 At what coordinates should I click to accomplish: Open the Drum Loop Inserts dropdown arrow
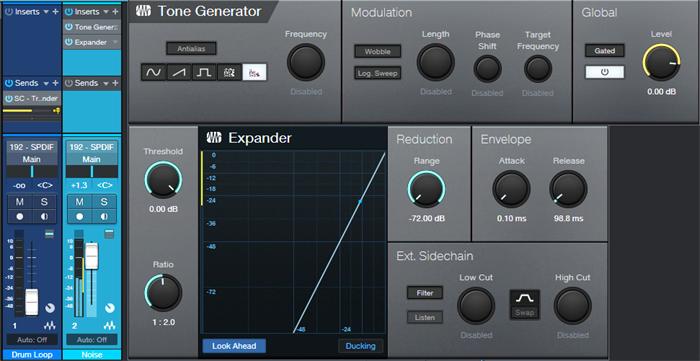46,12
